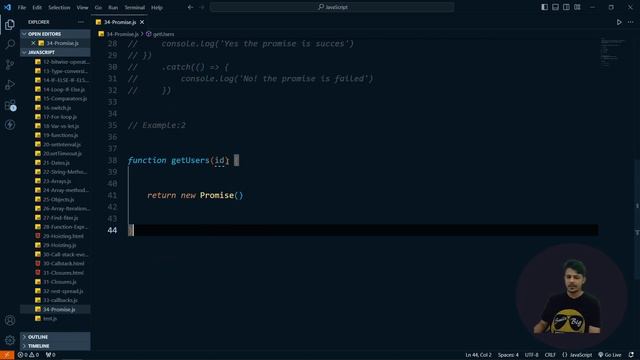This screenshot has height=360, width=640.
Task: Open the Manage gear icon
Action: [10, 340]
